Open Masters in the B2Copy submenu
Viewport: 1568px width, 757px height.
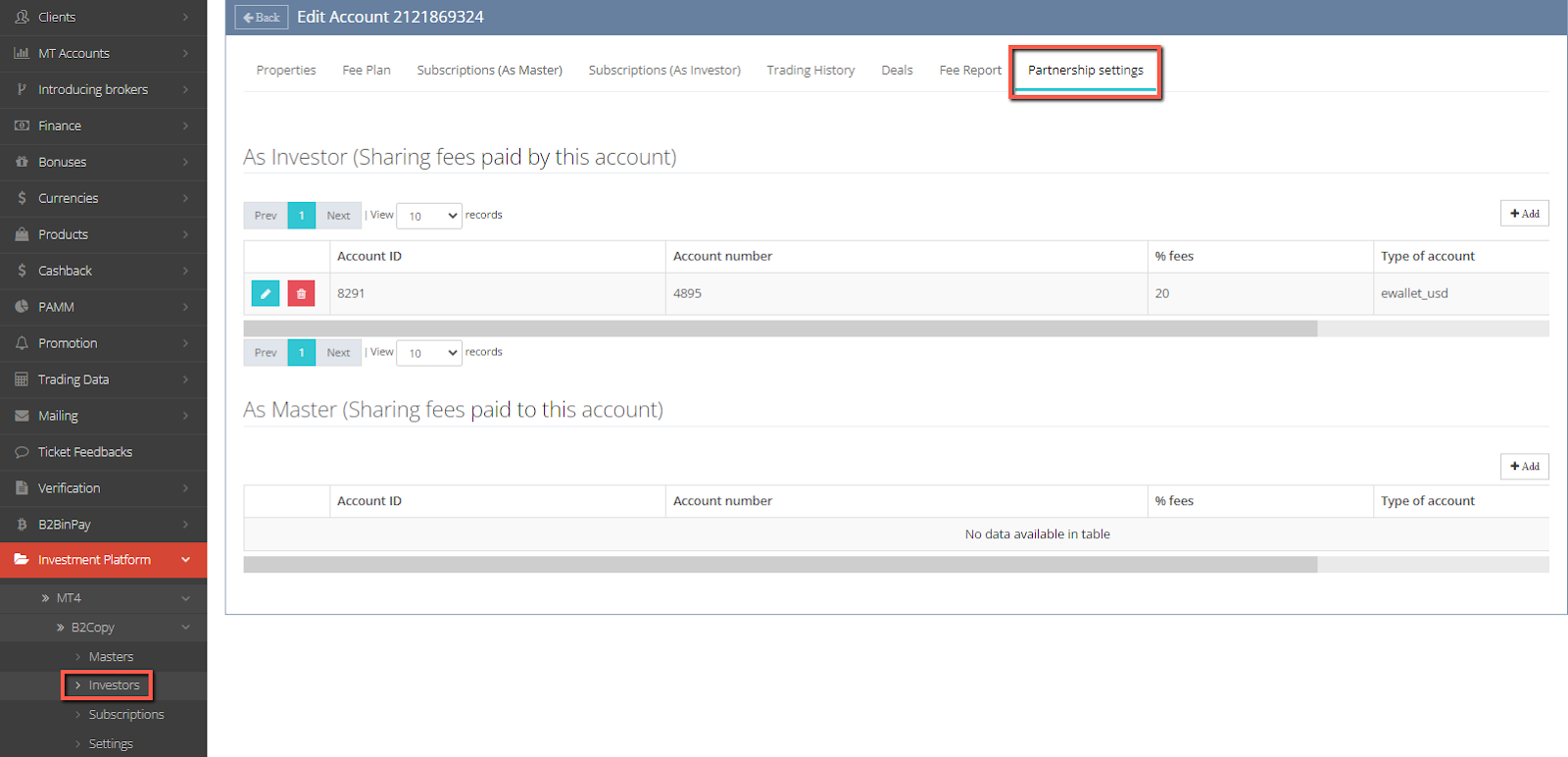pos(111,657)
